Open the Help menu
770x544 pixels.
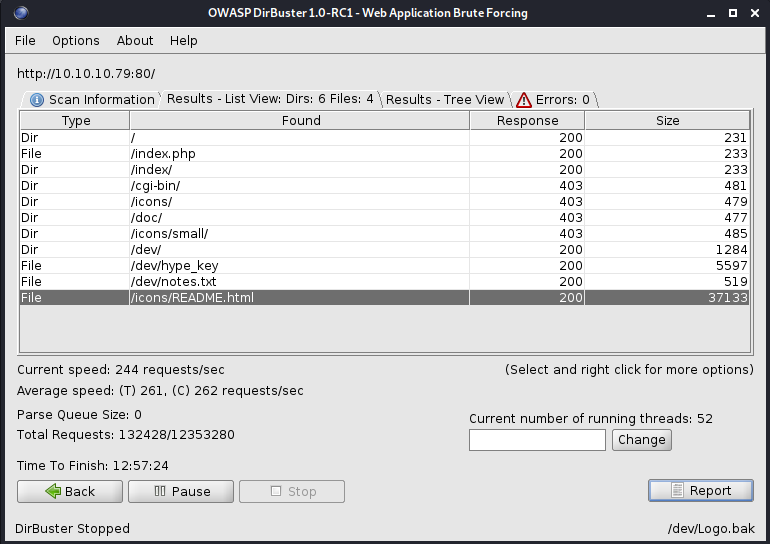tap(184, 41)
